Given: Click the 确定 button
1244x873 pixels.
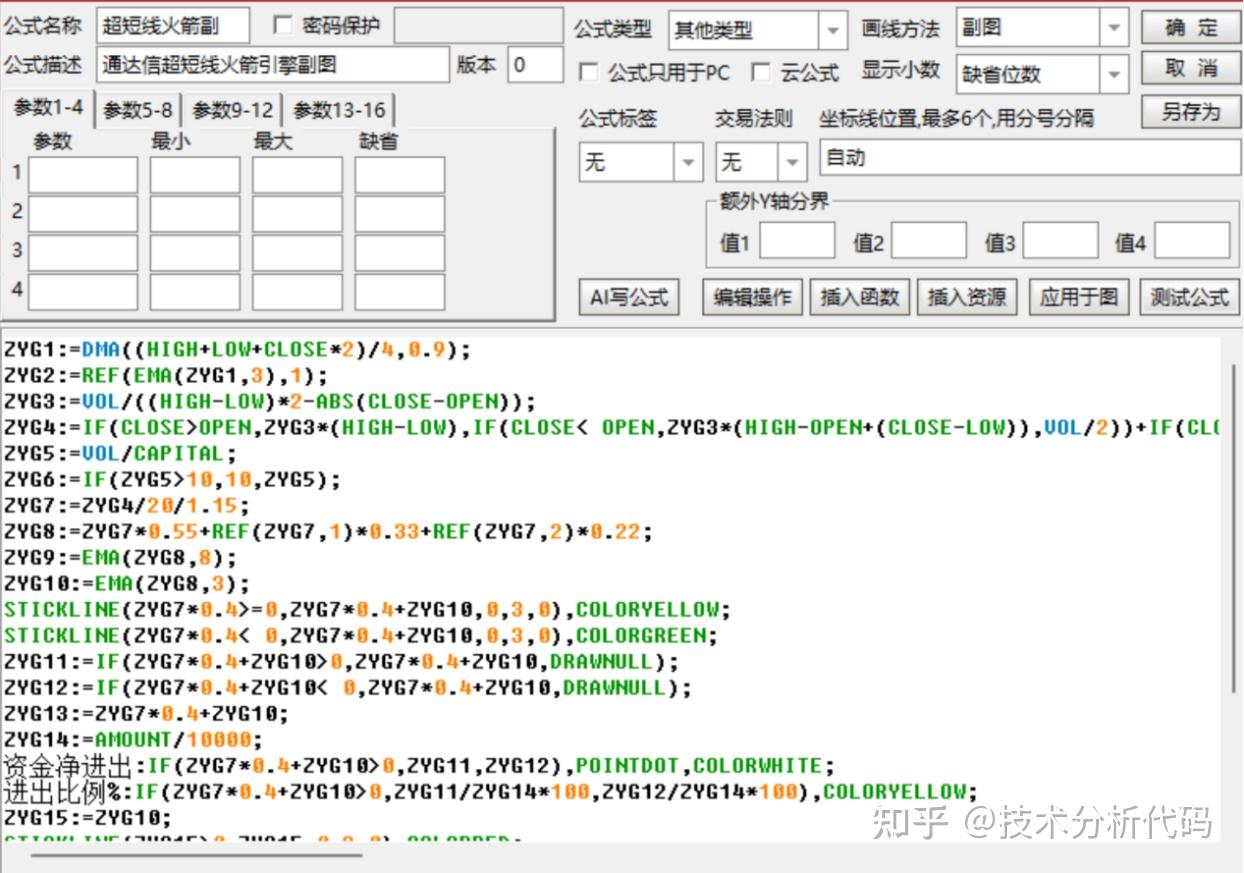Looking at the screenshot, I should pyautogui.click(x=1191, y=27).
